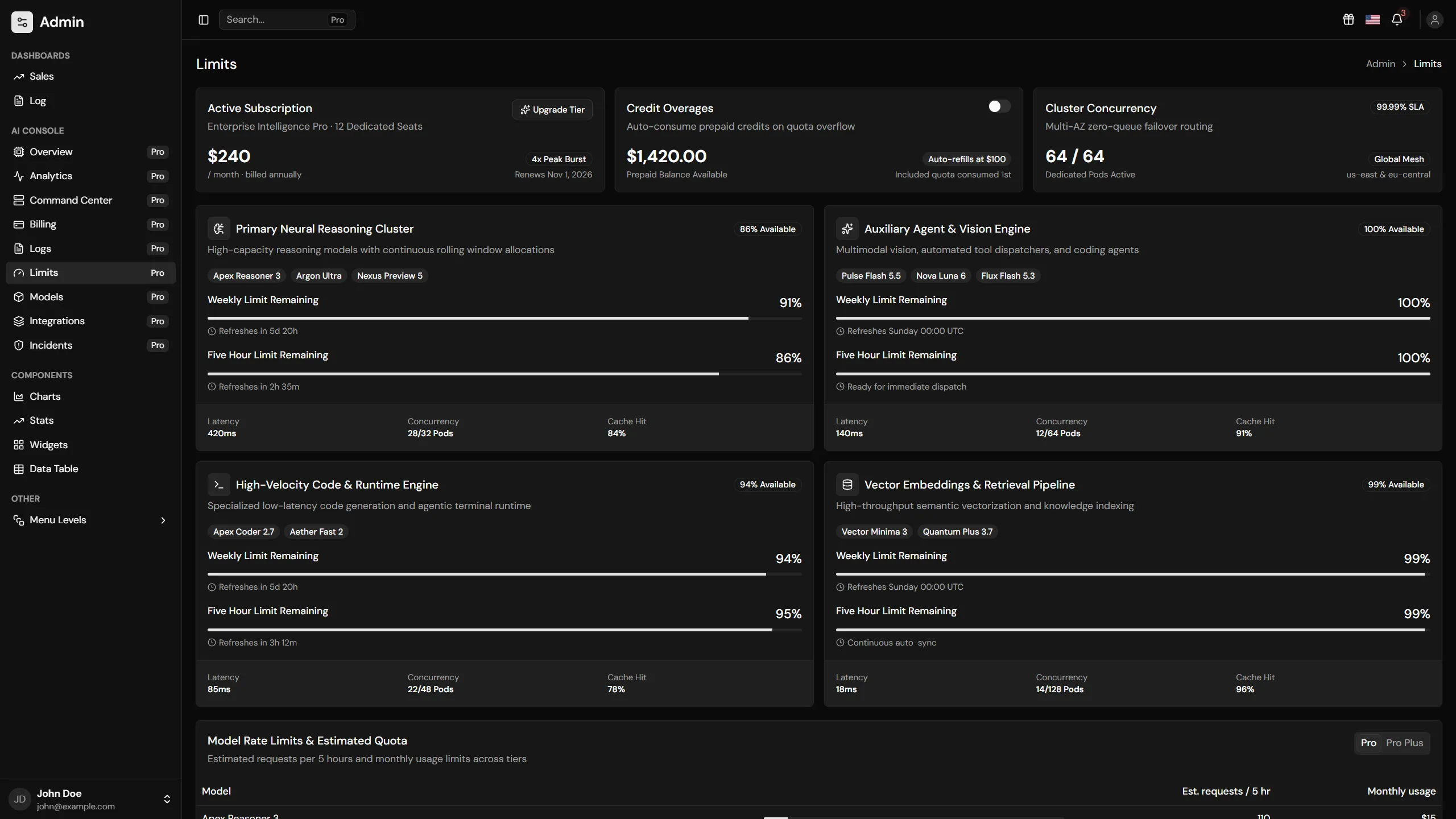Open Log under Dashboards

(x=91, y=101)
